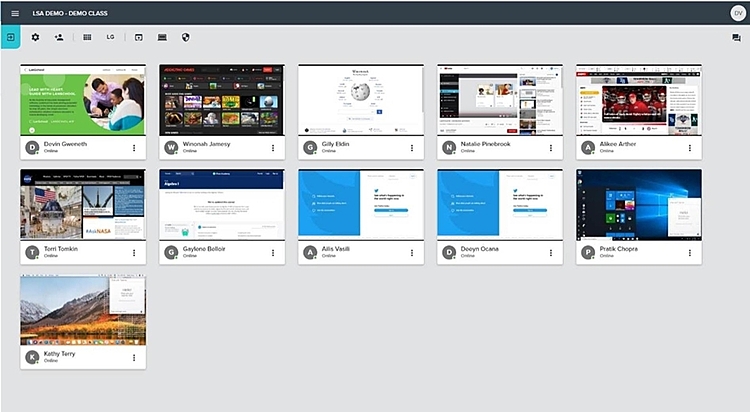Select student name Deeyn Ocana
The image size is (750, 412).
[480, 249]
